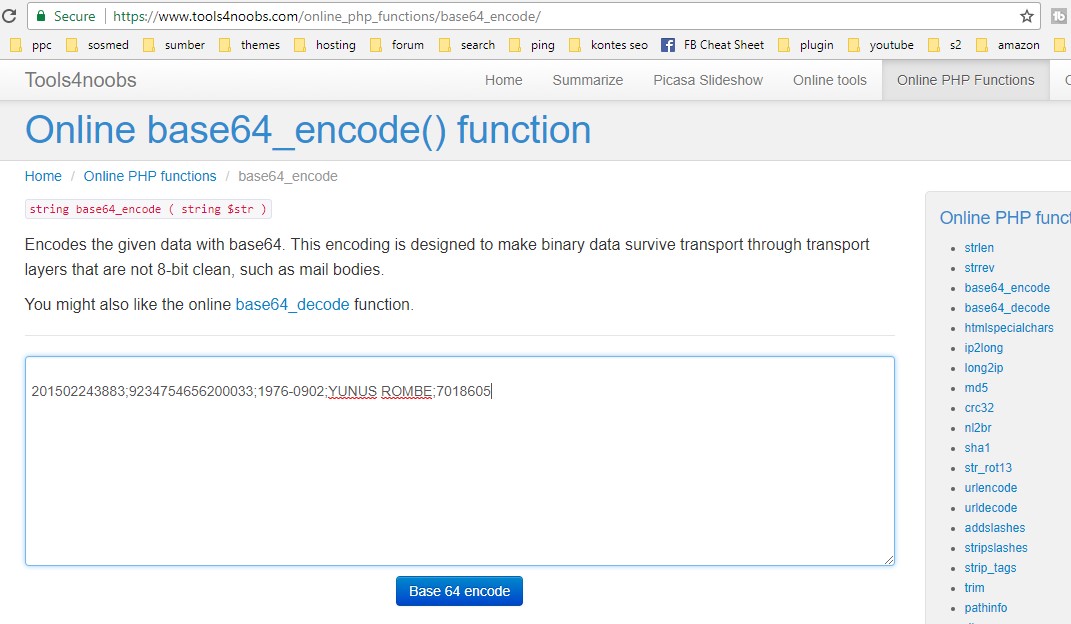The width and height of the screenshot is (1071, 624).
Task: Select the Online PHP Functions nav tab
Action: [966, 80]
